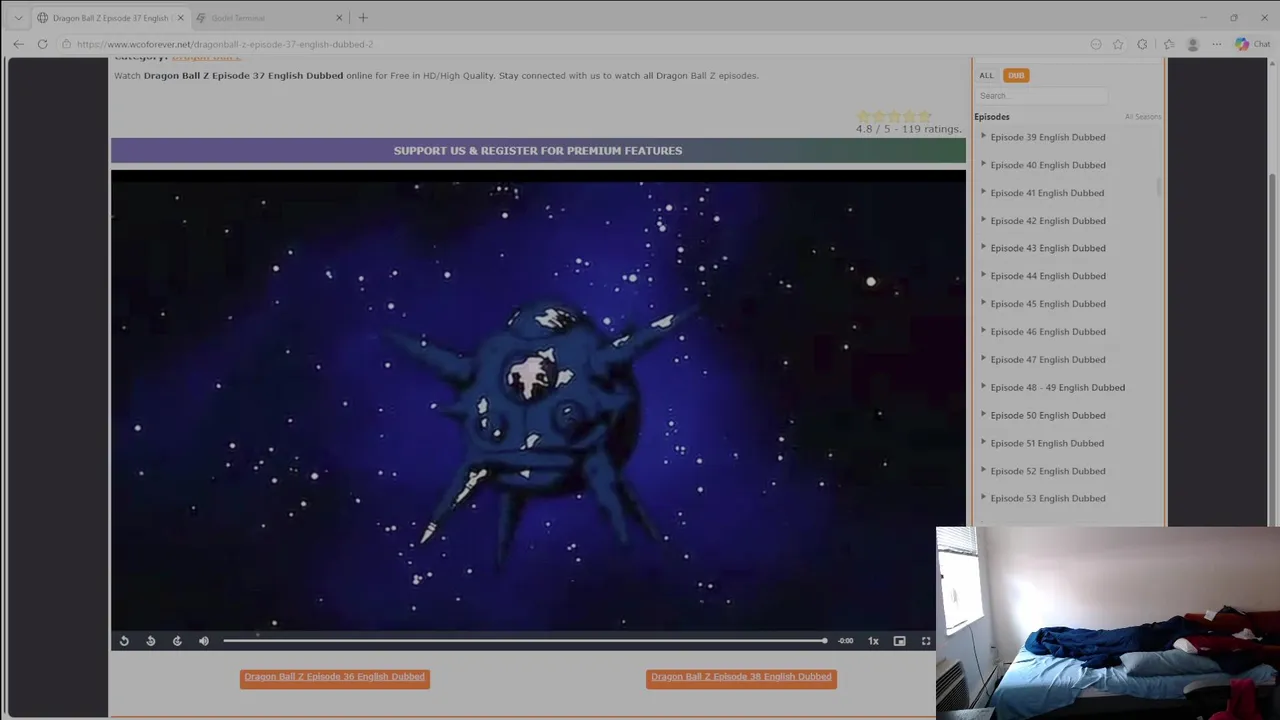
Task: Expand the Episode 39 English Dubbed arrow
Action: [983, 136]
